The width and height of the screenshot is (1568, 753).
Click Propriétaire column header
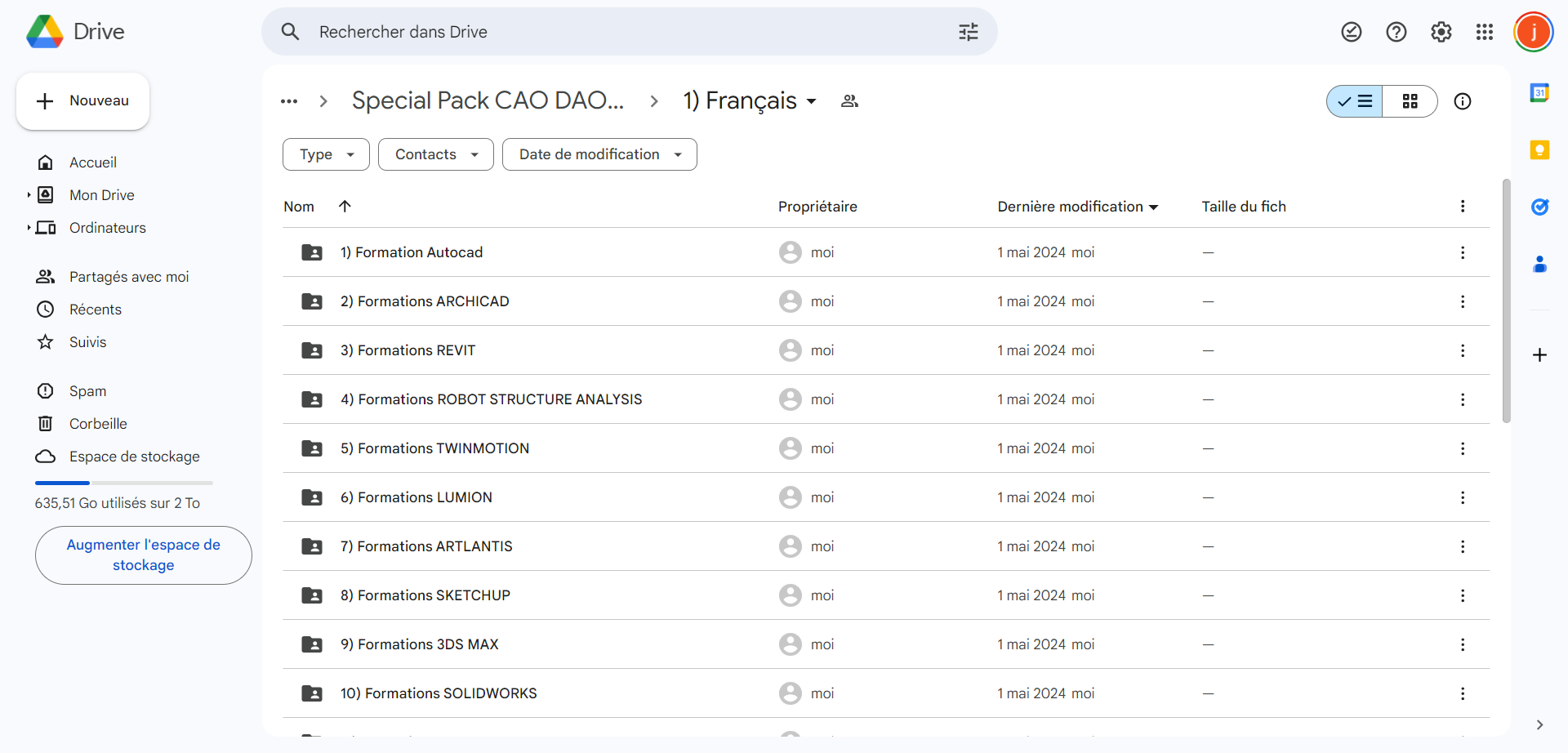817,207
